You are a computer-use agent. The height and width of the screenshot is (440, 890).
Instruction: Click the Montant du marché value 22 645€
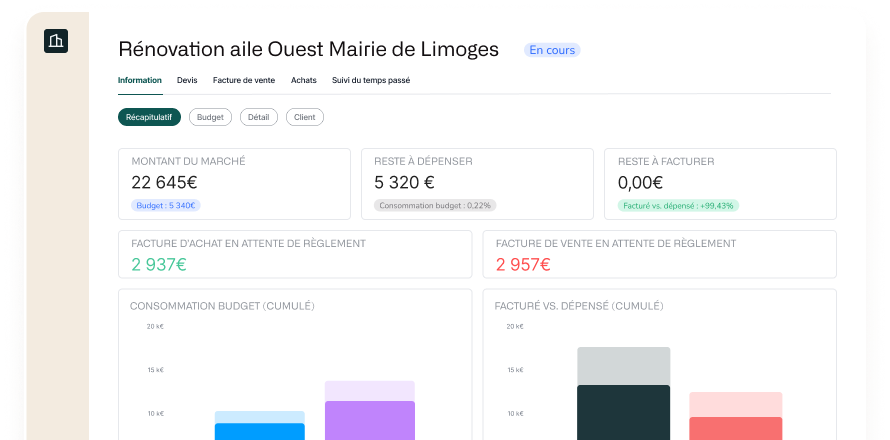point(164,182)
